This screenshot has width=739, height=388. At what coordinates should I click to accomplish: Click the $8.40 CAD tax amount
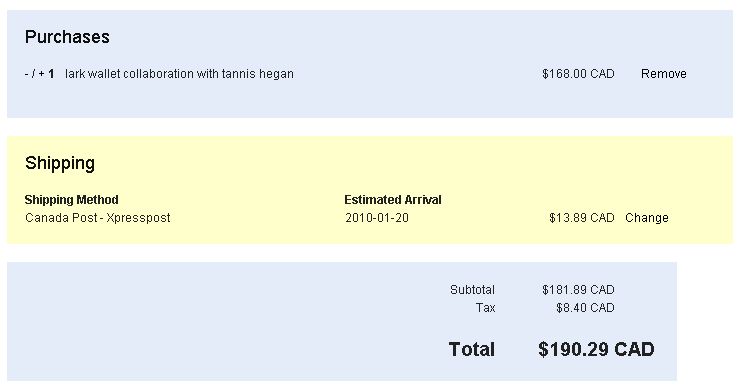[585, 308]
